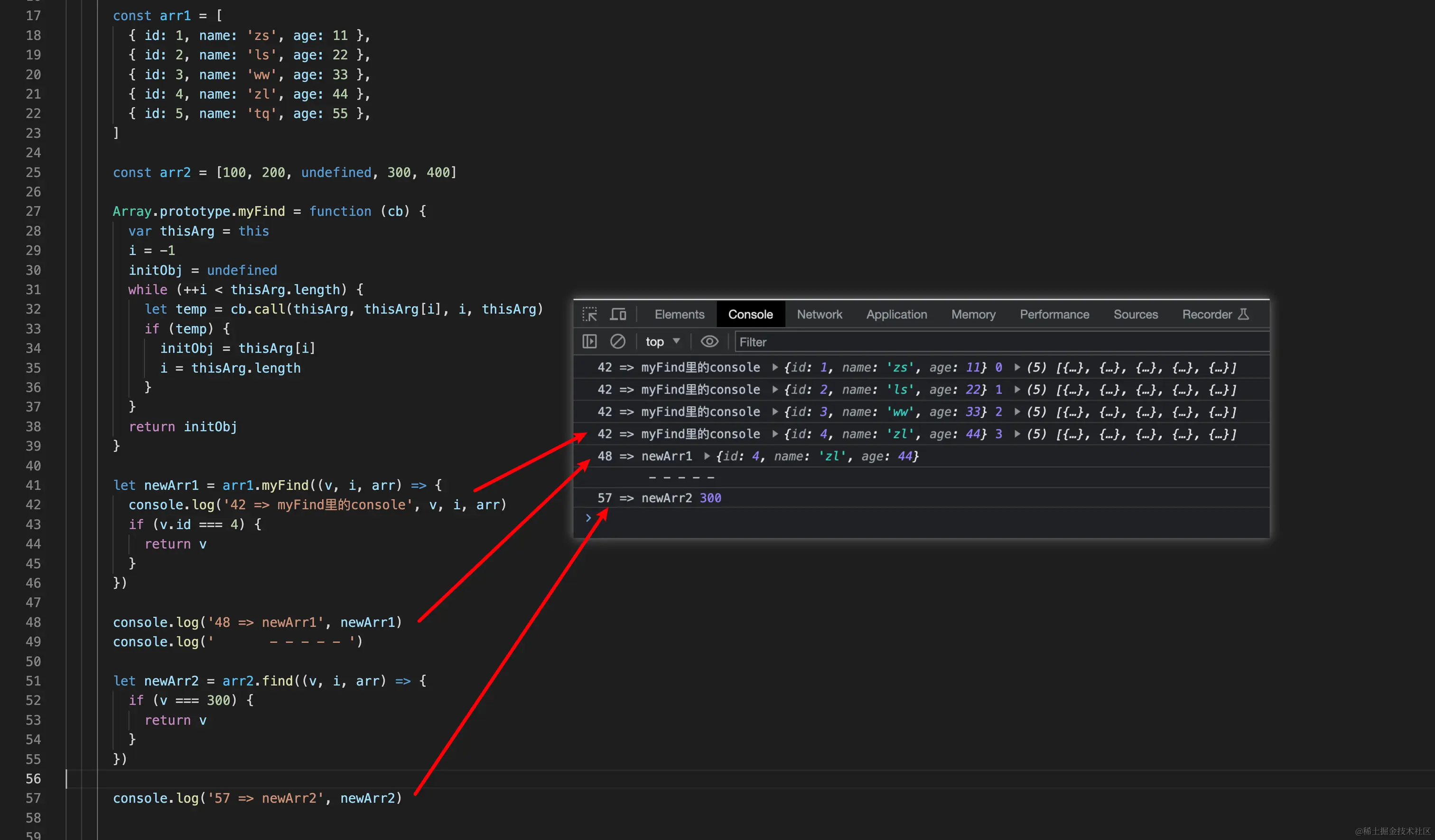Switch to the Sources tab
This screenshot has height=840, width=1435.
pos(1136,314)
